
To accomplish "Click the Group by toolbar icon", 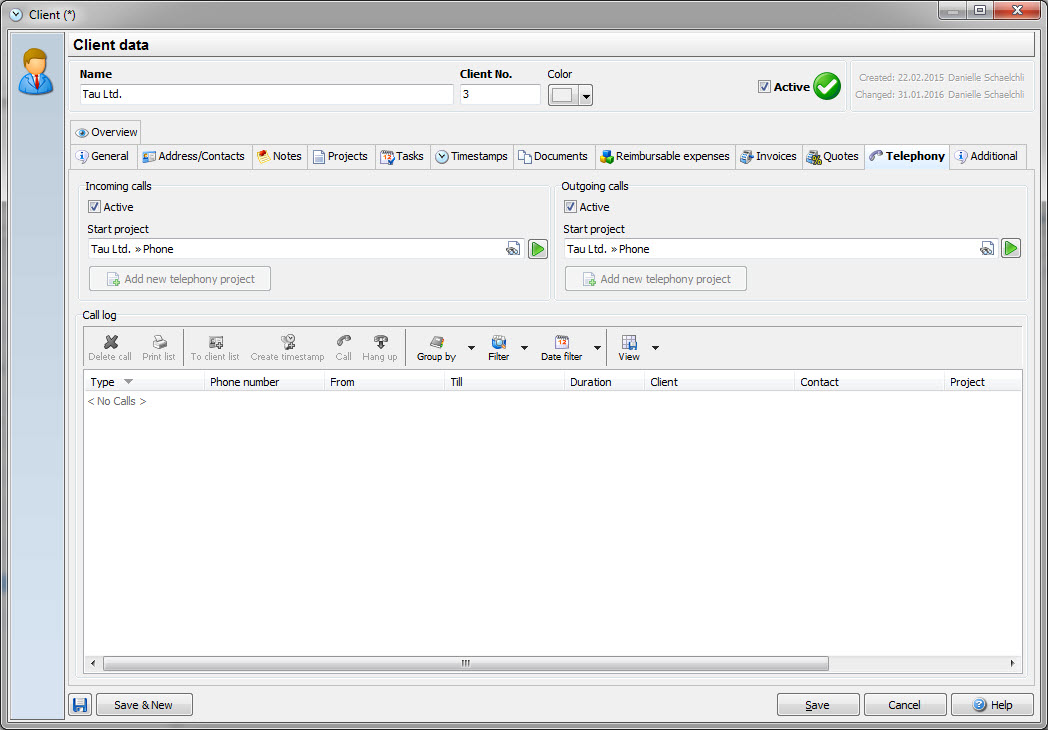I will tap(436, 342).
